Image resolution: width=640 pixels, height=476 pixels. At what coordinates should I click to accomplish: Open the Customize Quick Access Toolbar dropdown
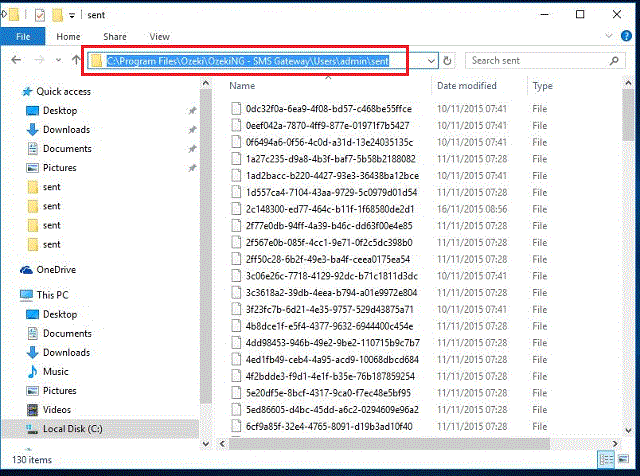coord(72,16)
